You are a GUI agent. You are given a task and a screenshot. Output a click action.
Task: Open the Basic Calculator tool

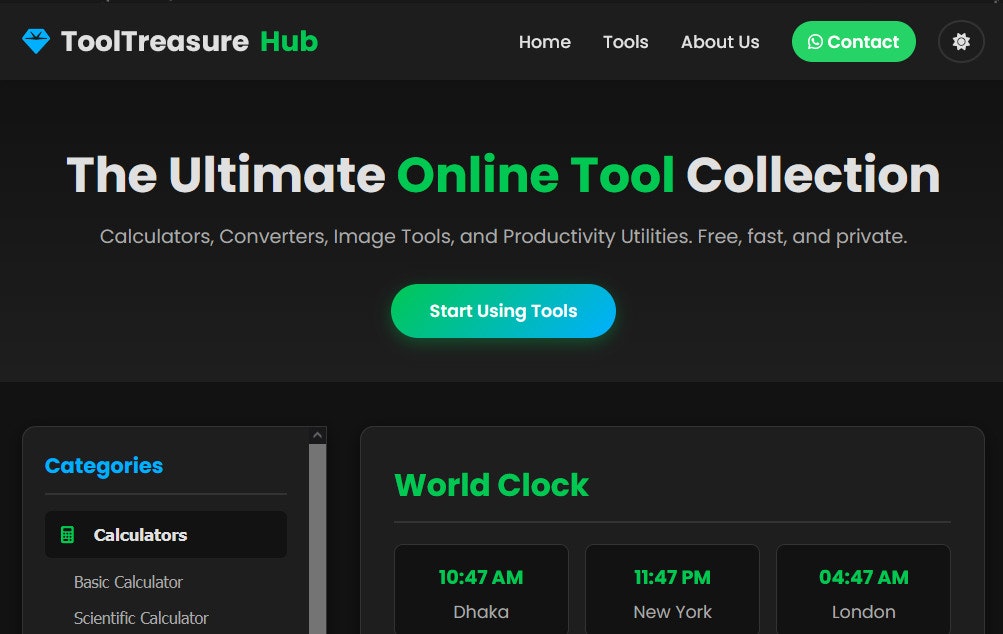pos(128,582)
